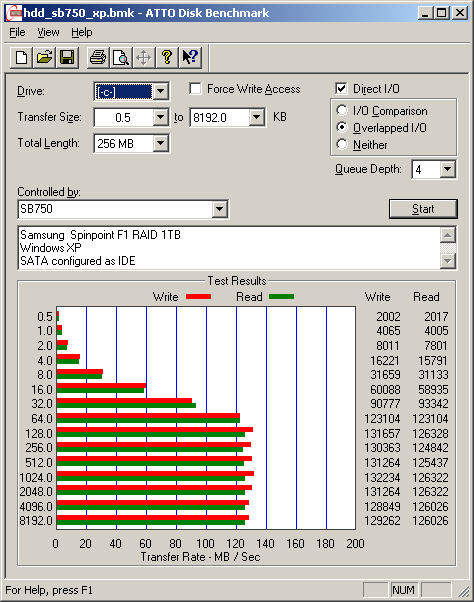The image size is (474, 602).
Task: Open Print Preview magnifier icon
Action: click(x=121, y=58)
